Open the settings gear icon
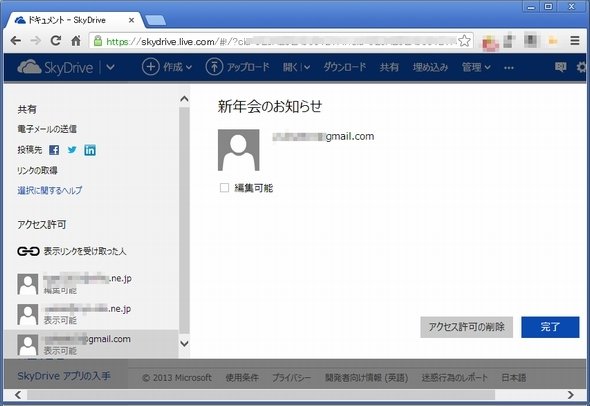 (582, 67)
